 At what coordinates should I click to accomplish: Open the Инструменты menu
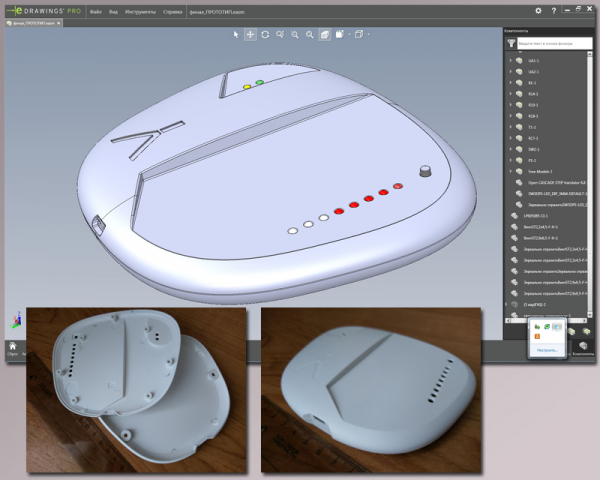click(140, 12)
